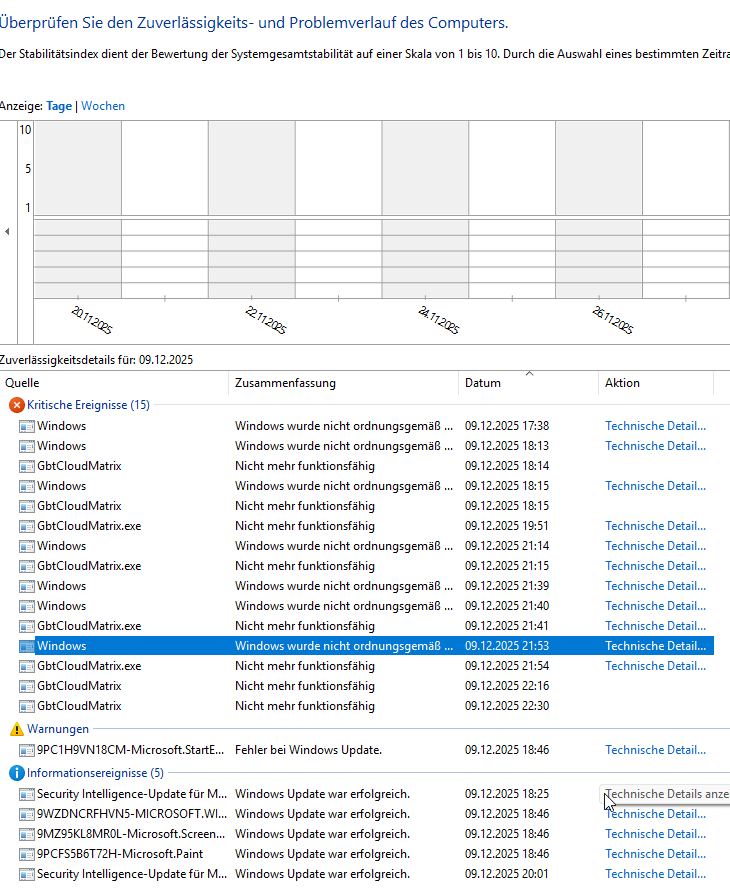Image resolution: width=730 pixels, height=888 pixels.
Task: Click the GbtCloudMatrix row icon at 22:16
Action: pyautogui.click(x=27, y=686)
